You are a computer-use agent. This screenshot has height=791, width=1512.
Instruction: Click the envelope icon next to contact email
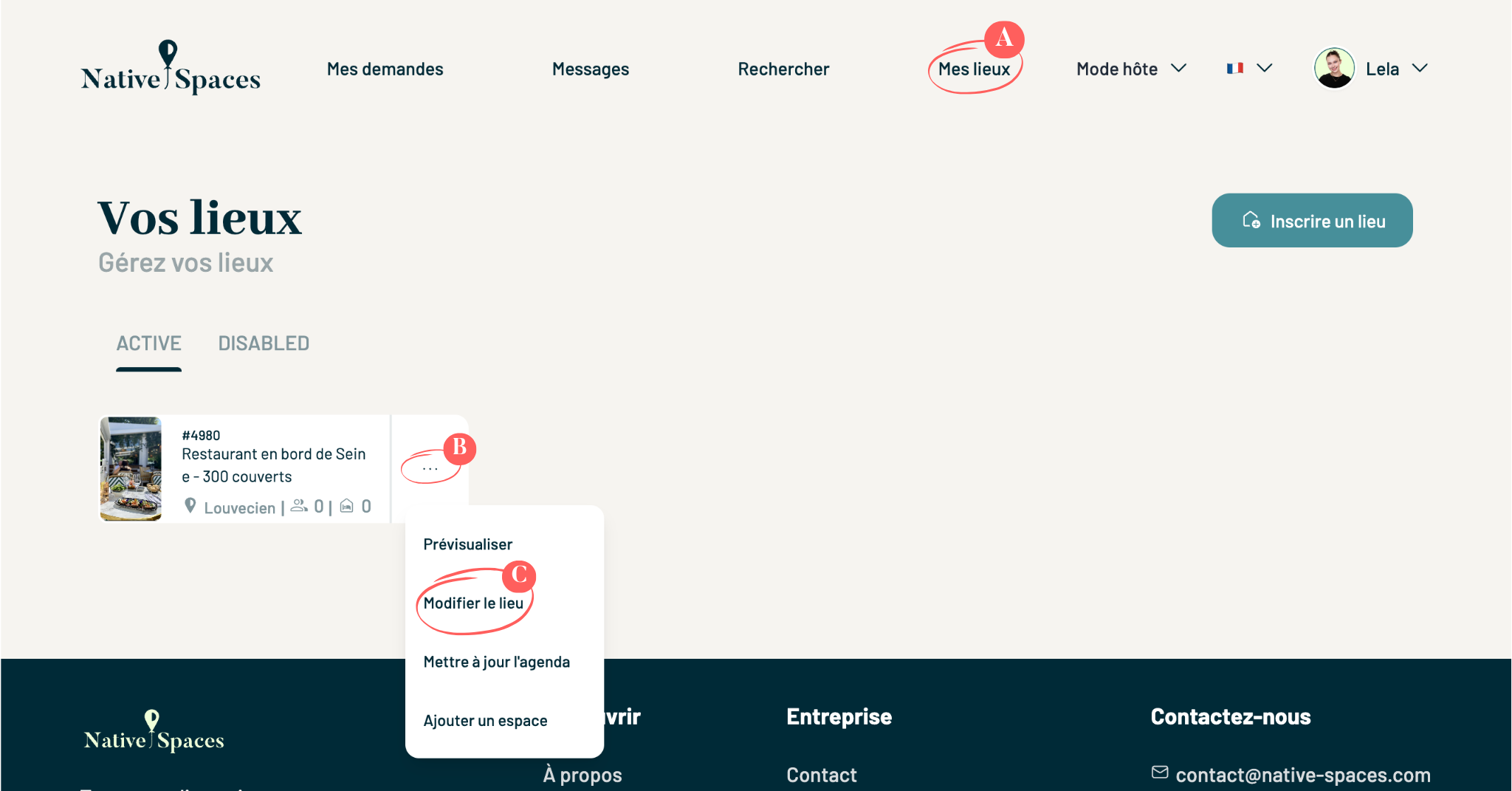(x=1160, y=773)
